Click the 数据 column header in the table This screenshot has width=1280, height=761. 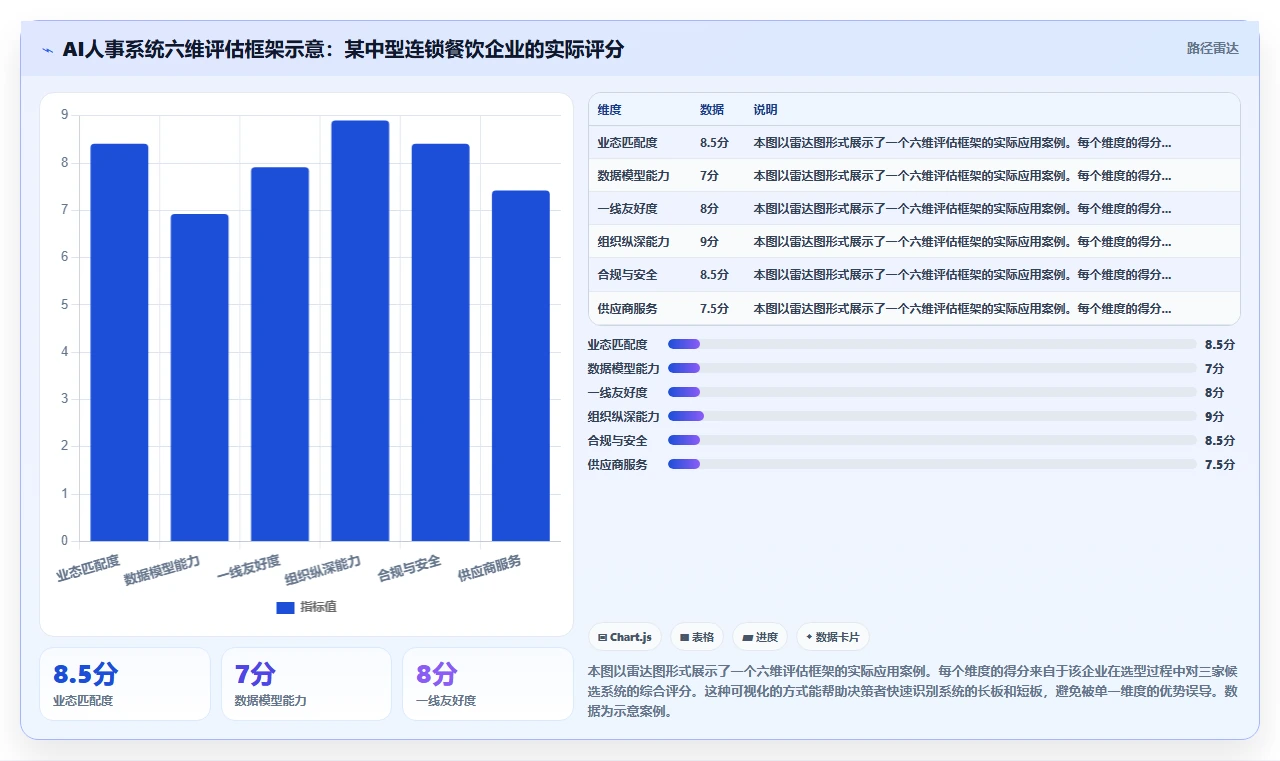712,110
